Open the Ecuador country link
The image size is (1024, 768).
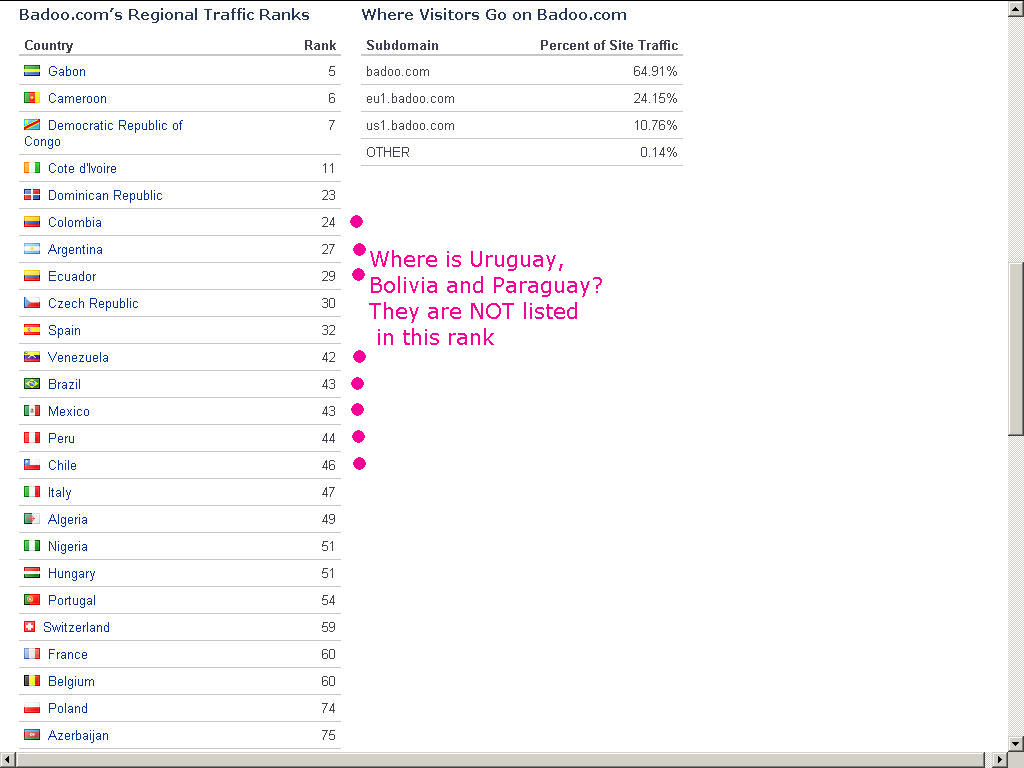pyautogui.click(x=72, y=276)
